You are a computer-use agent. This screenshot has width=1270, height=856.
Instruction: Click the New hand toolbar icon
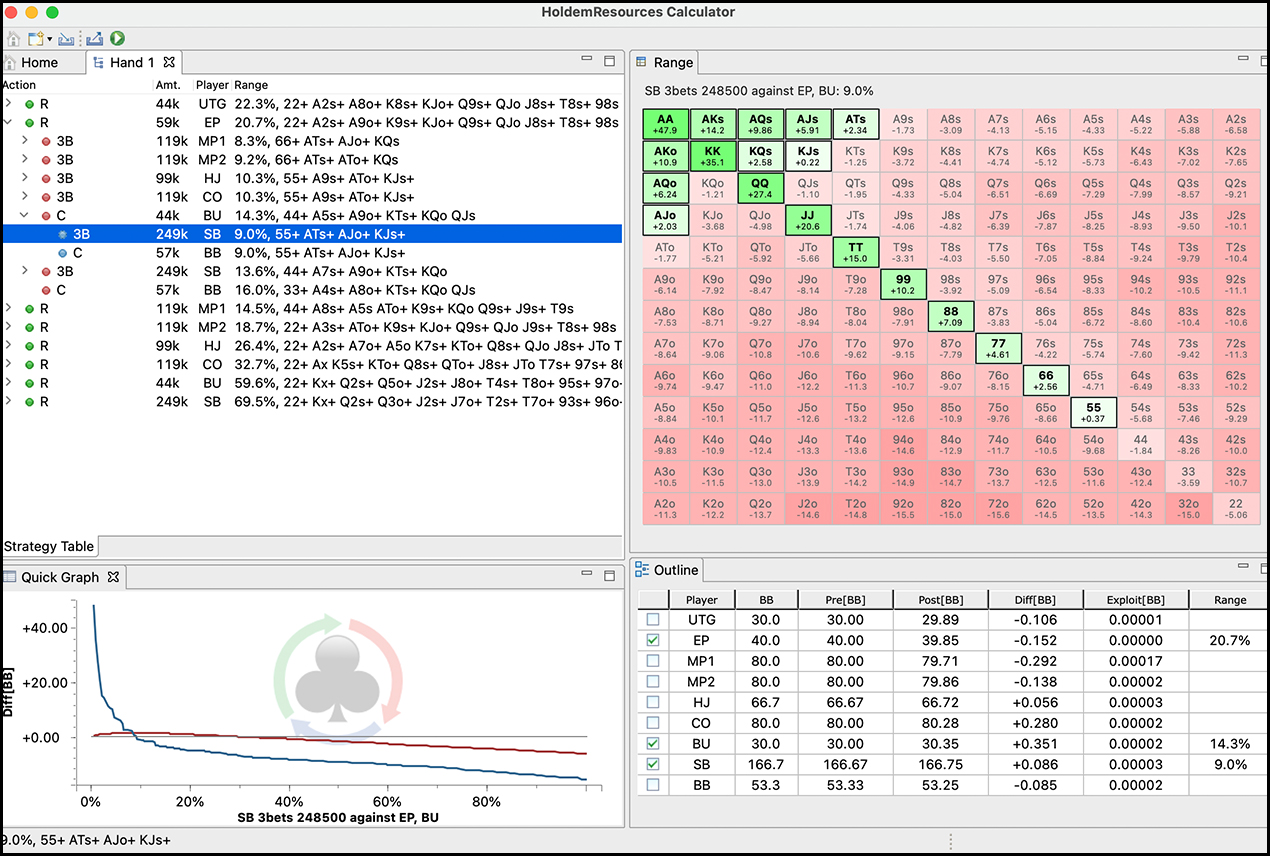click(x=36, y=39)
